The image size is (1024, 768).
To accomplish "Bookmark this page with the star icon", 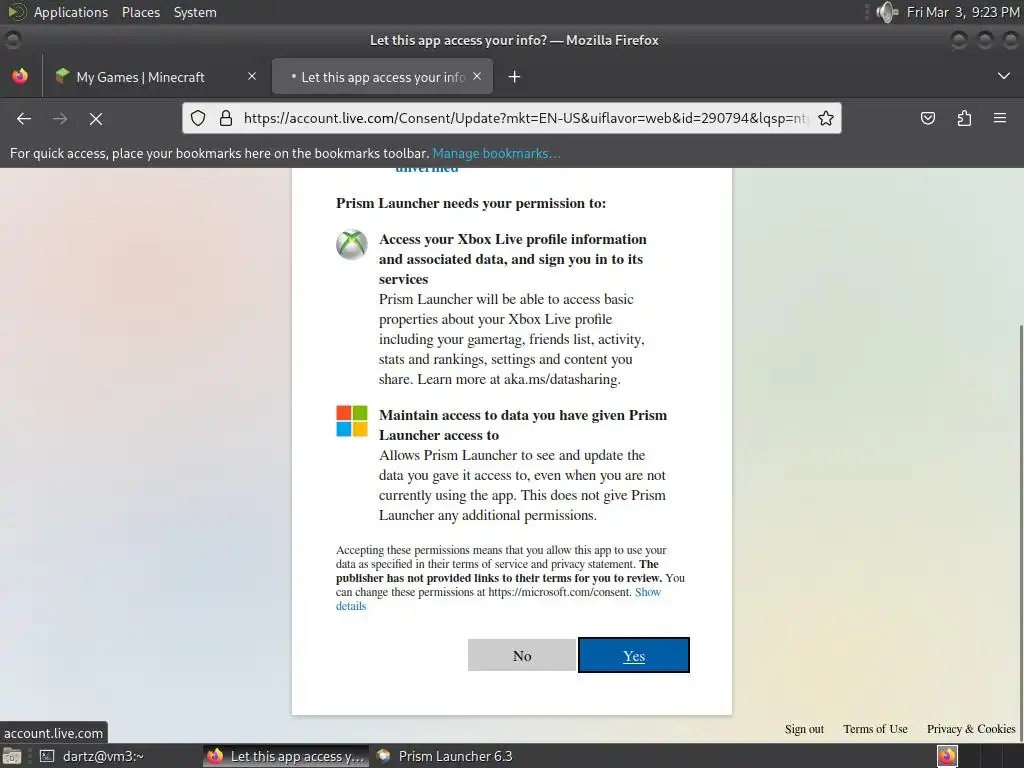I will pos(825,118).
